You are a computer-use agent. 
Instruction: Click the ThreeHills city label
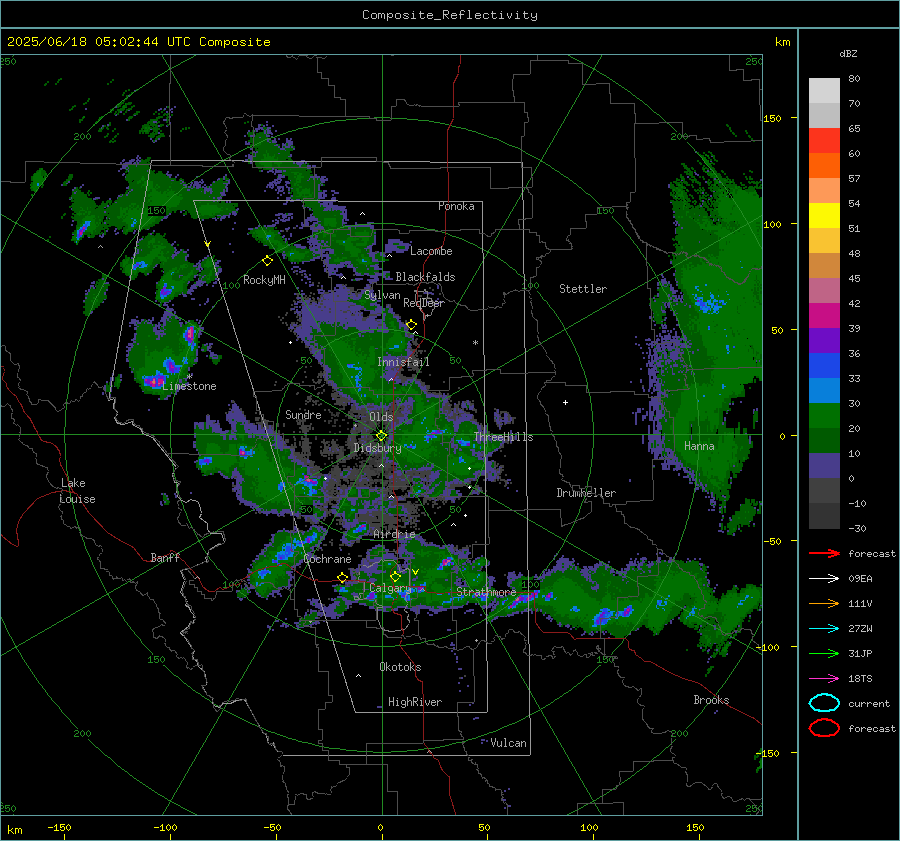[x=503, y=437]
